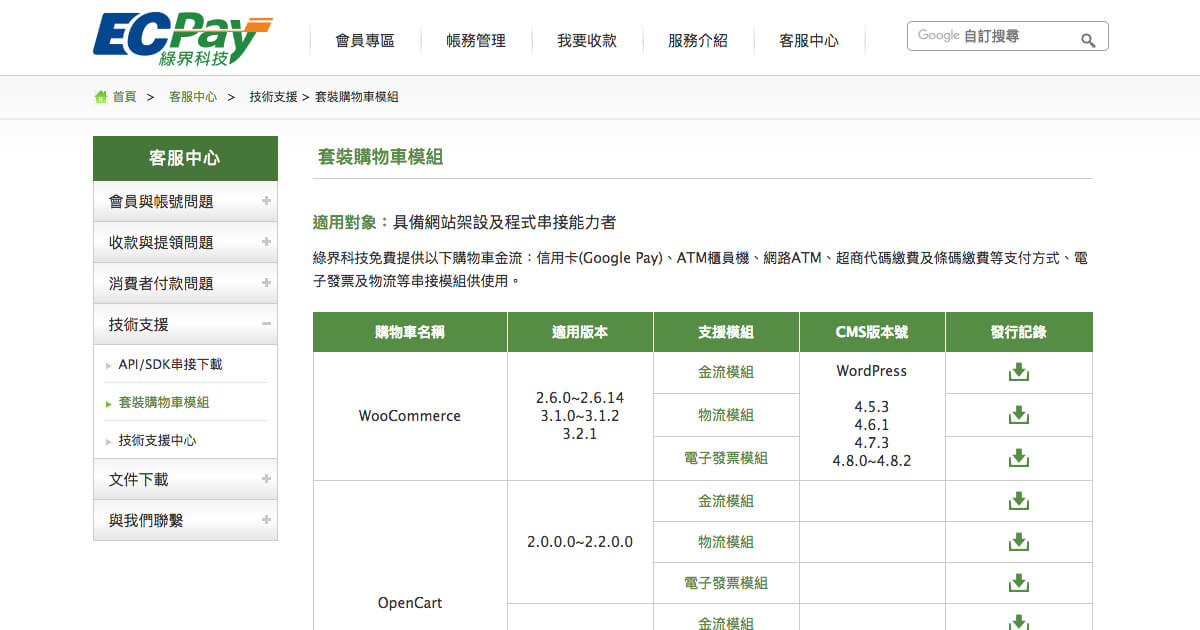Go to 客服中心 via breadcrumb

point(192,97)
